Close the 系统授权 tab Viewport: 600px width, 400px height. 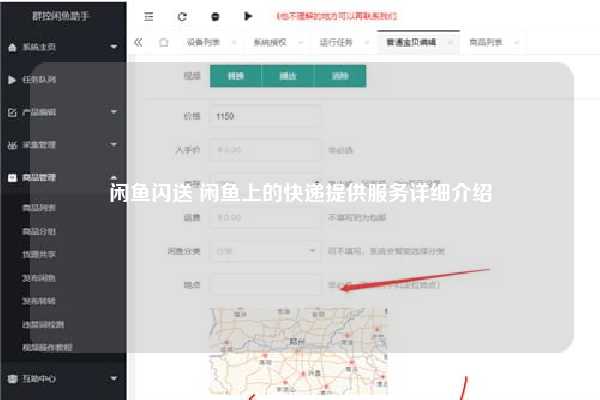click(300, 42)
